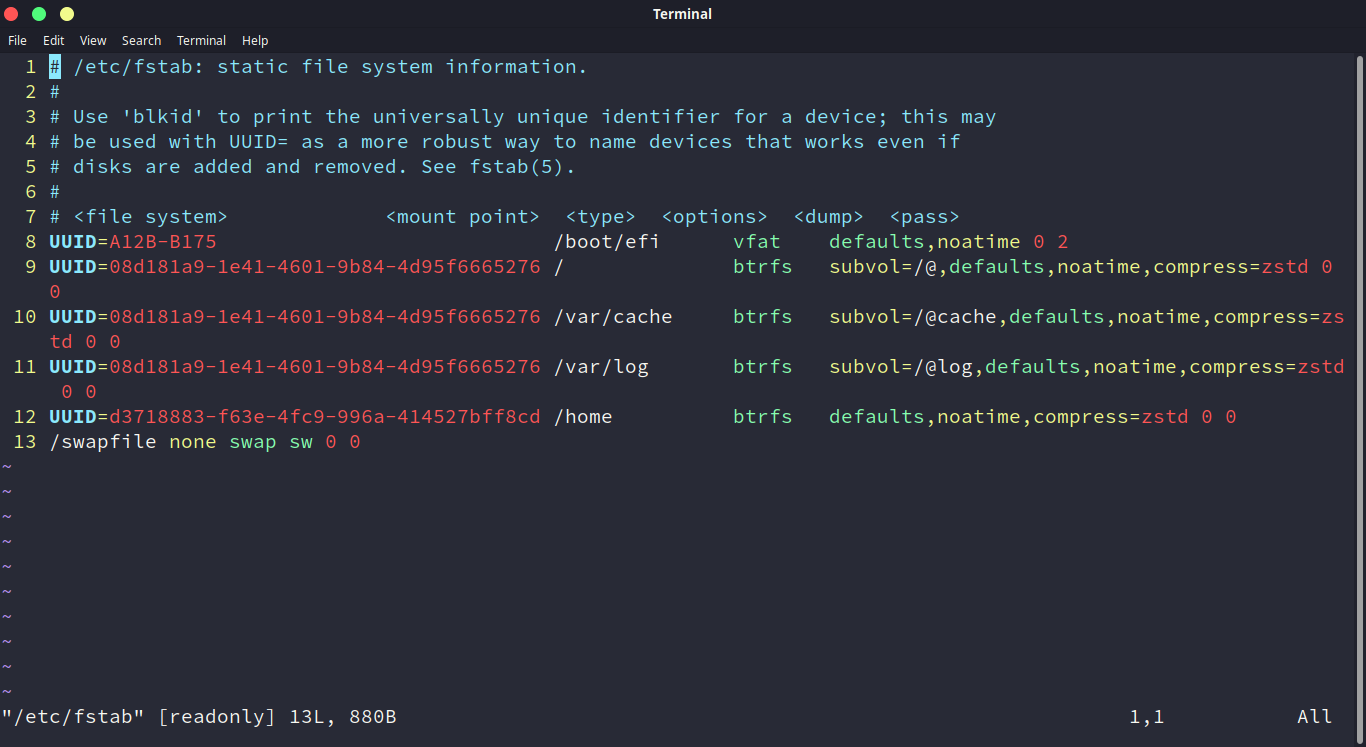
Task: Click the Terminal window title text
Action: coord(682,14)
